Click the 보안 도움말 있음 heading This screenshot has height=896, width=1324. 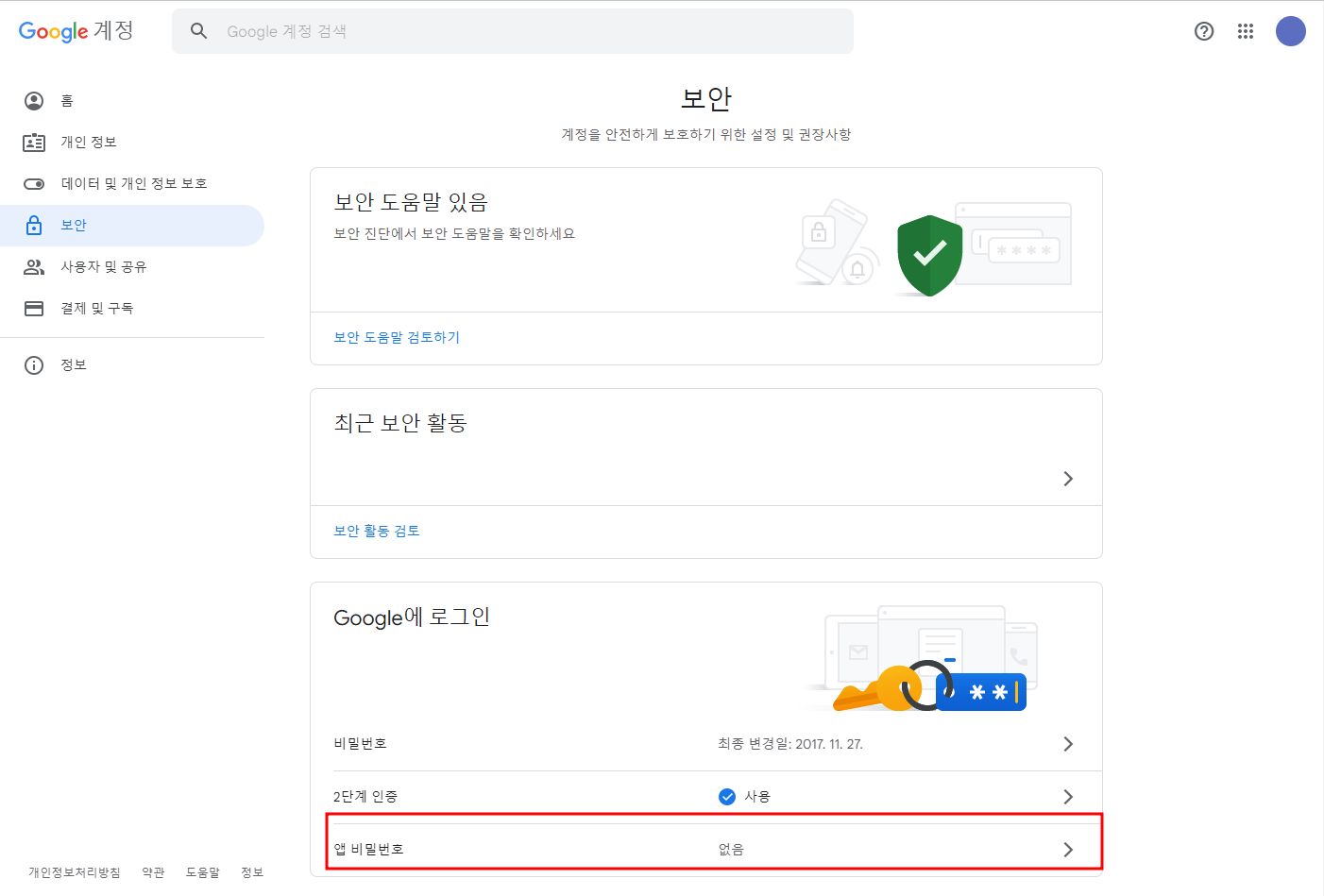pyautogui.click(x=411, y=202)
